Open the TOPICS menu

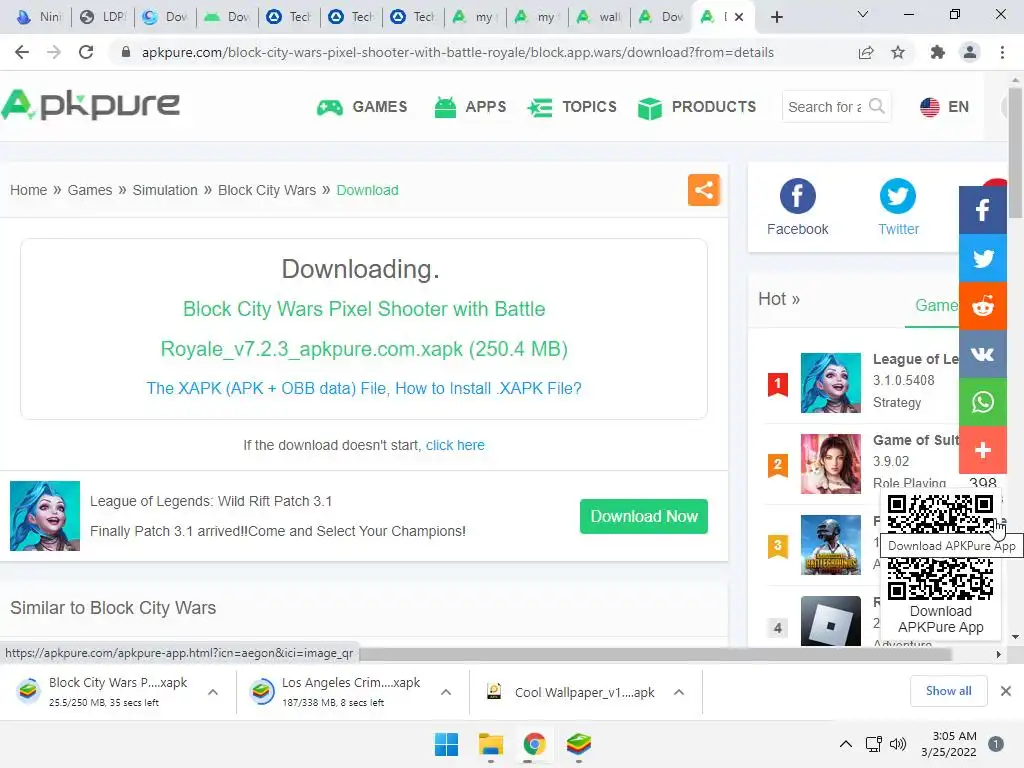(x=572, y=106)
